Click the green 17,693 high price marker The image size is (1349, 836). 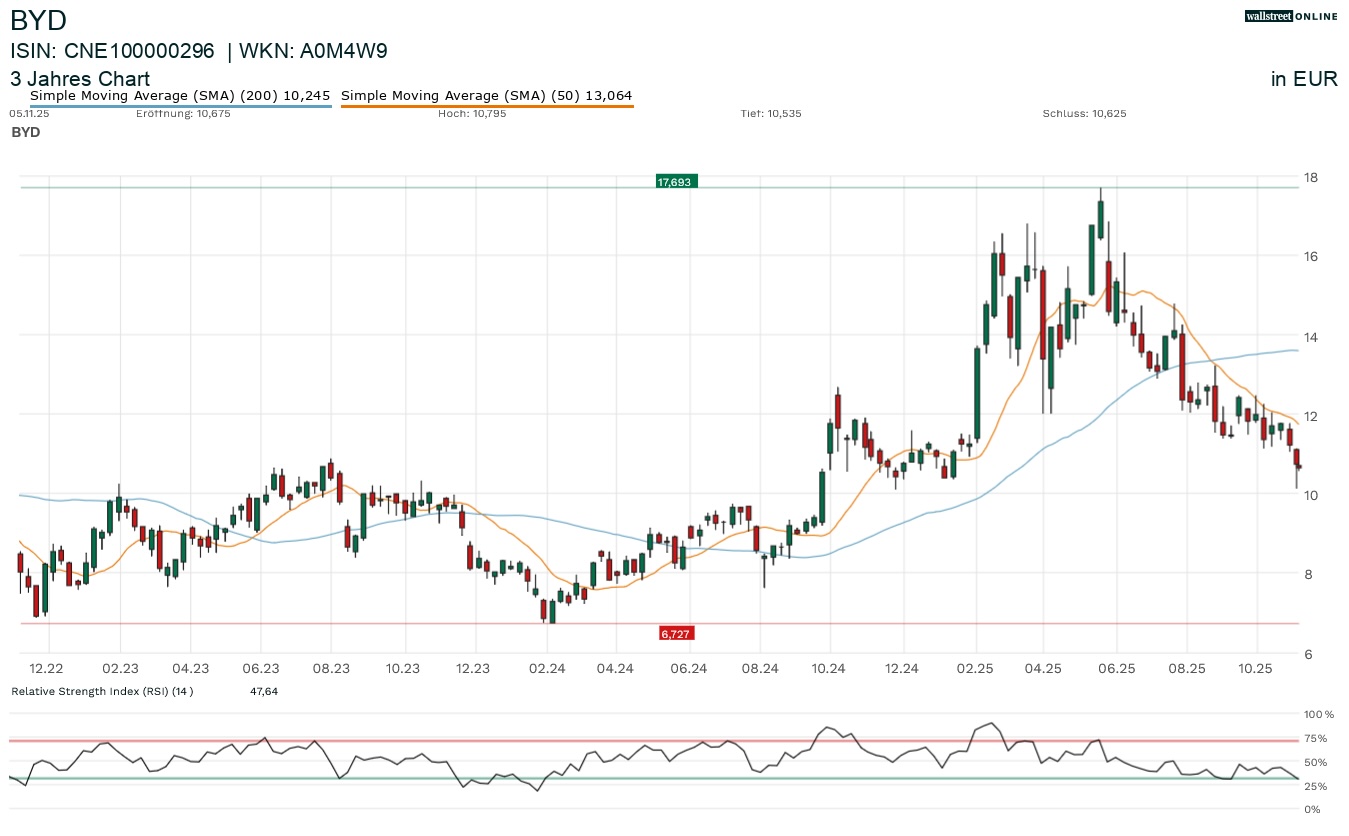676,182
